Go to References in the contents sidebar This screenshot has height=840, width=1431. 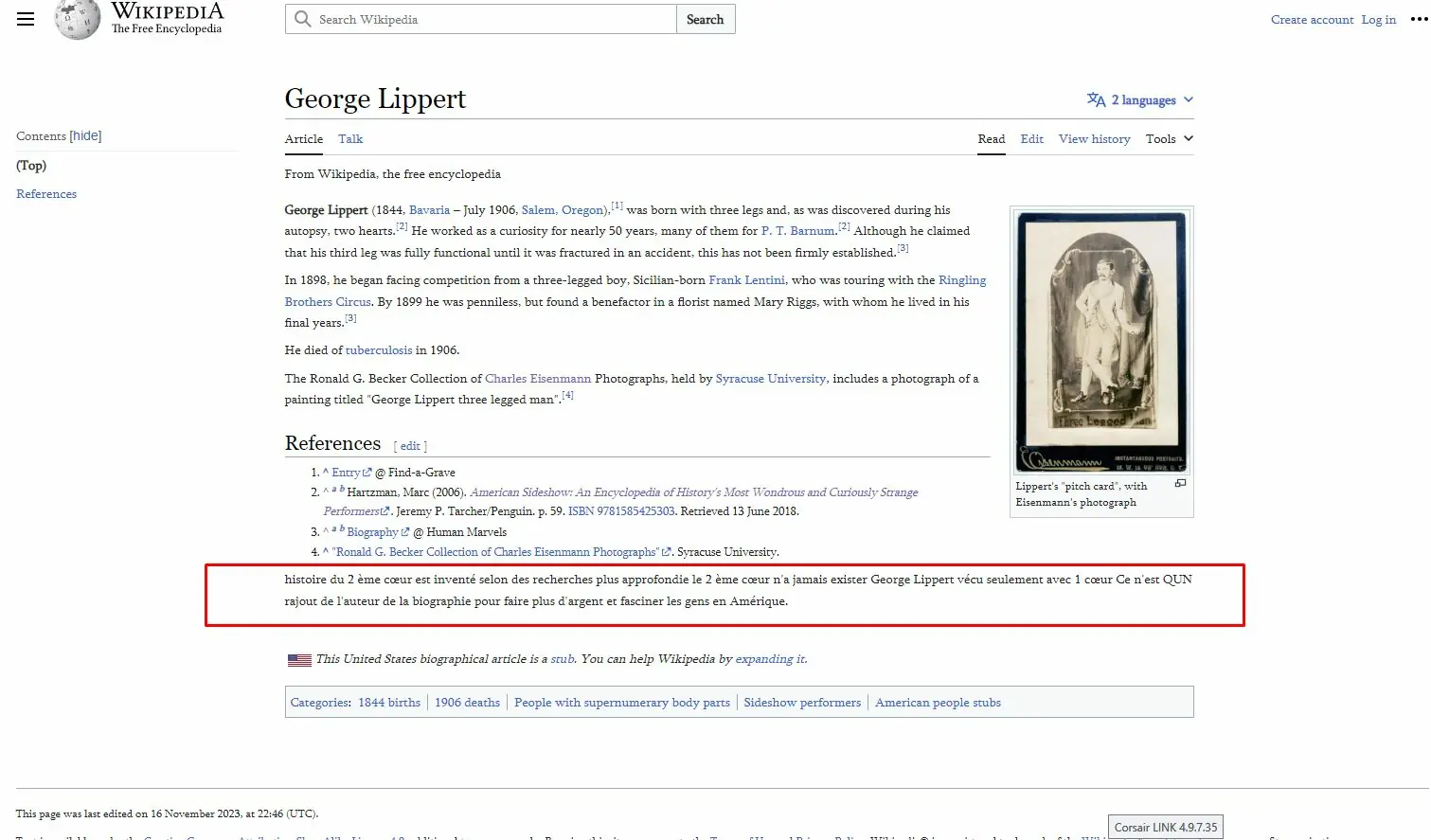click(x=46, y=194)
